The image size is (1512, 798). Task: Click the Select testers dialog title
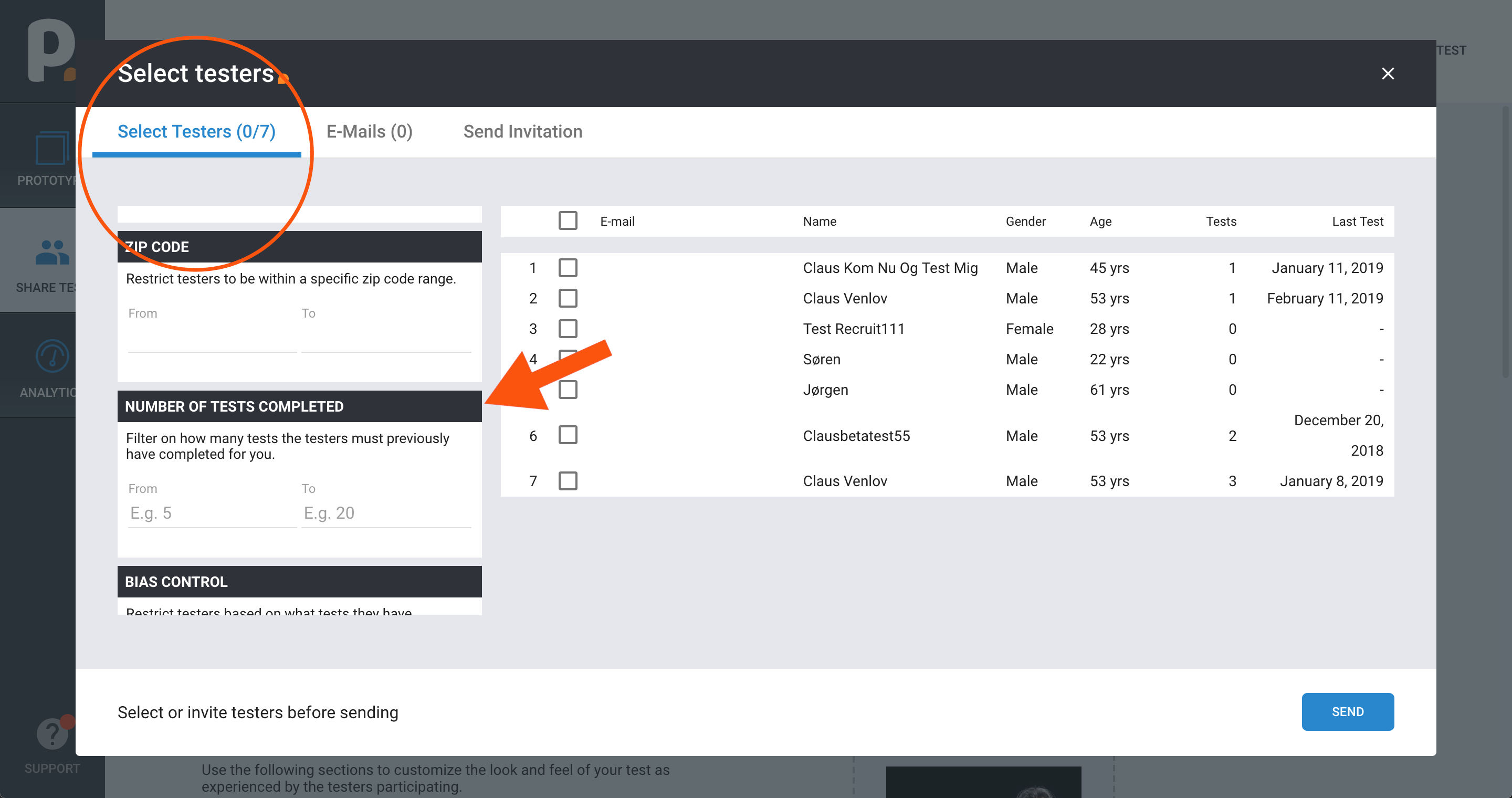point(195,73)
